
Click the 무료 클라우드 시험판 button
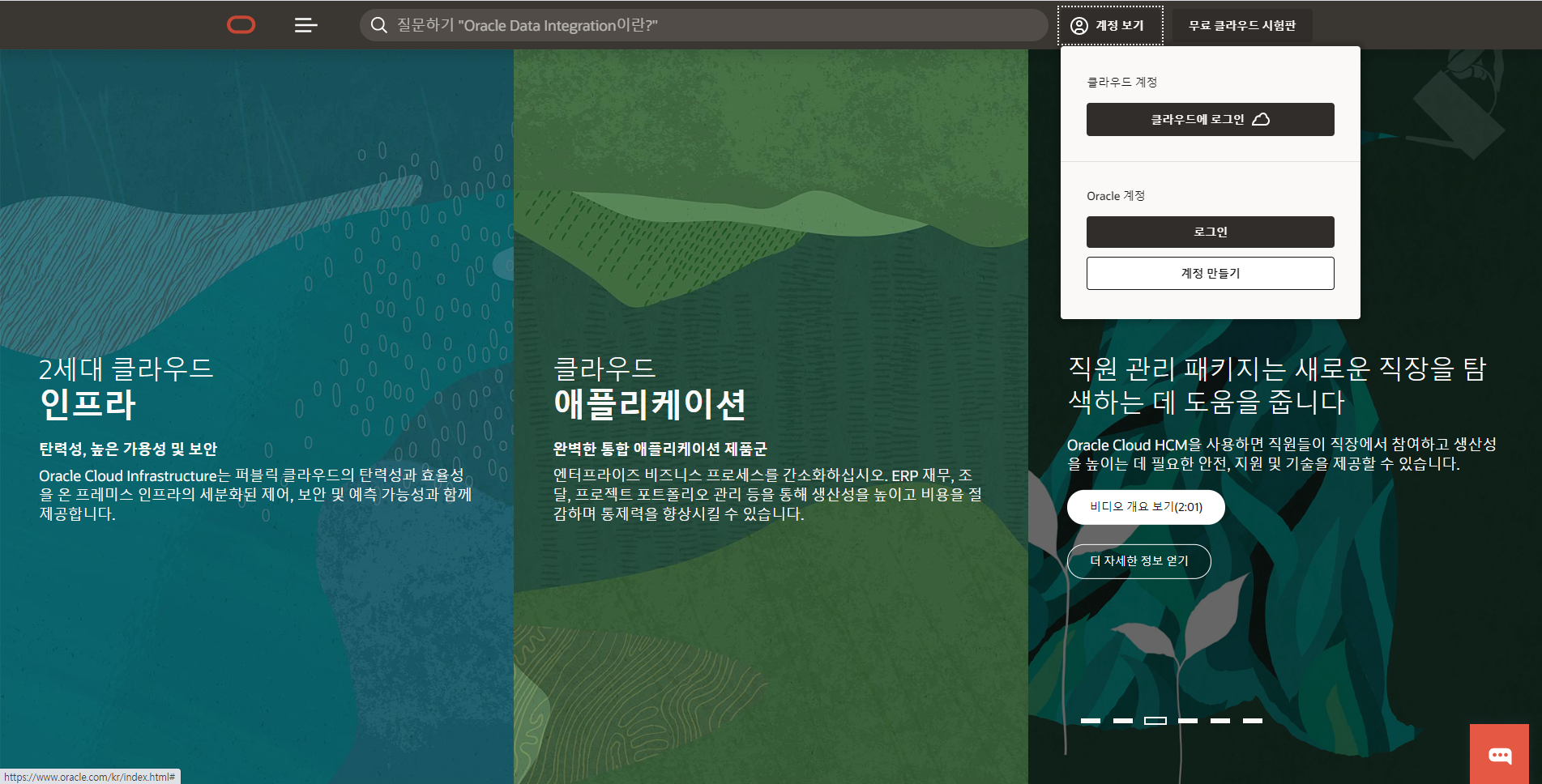coord(1242,25)
